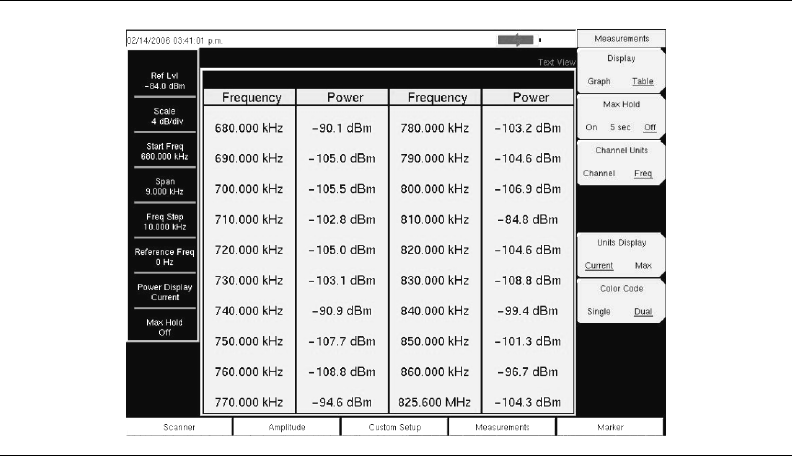The height and width of the screenshot is (456, 792).
Task: Select the 700.000 kHz frequency cell
Action: coord(249,189)
